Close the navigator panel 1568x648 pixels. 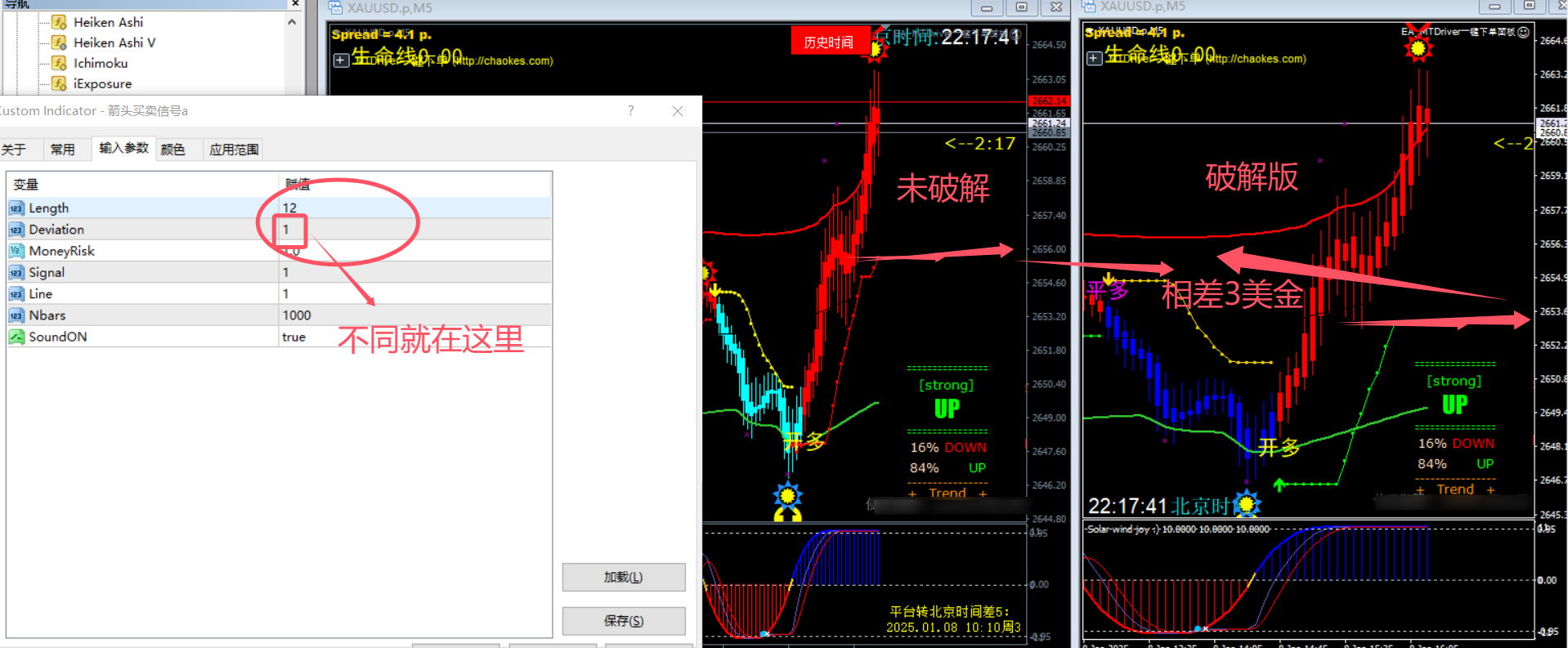295,4
